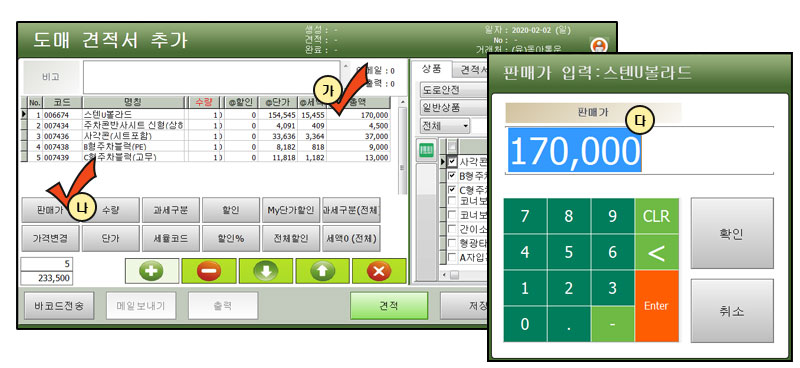This screenshot has width=800, height=368.
Task: Click the green 견적 button
Action: point(389,306)
